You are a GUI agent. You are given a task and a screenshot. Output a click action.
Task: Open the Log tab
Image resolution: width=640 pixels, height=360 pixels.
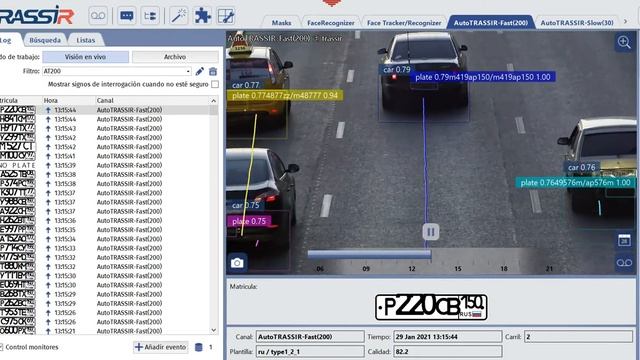coord(7,40)
